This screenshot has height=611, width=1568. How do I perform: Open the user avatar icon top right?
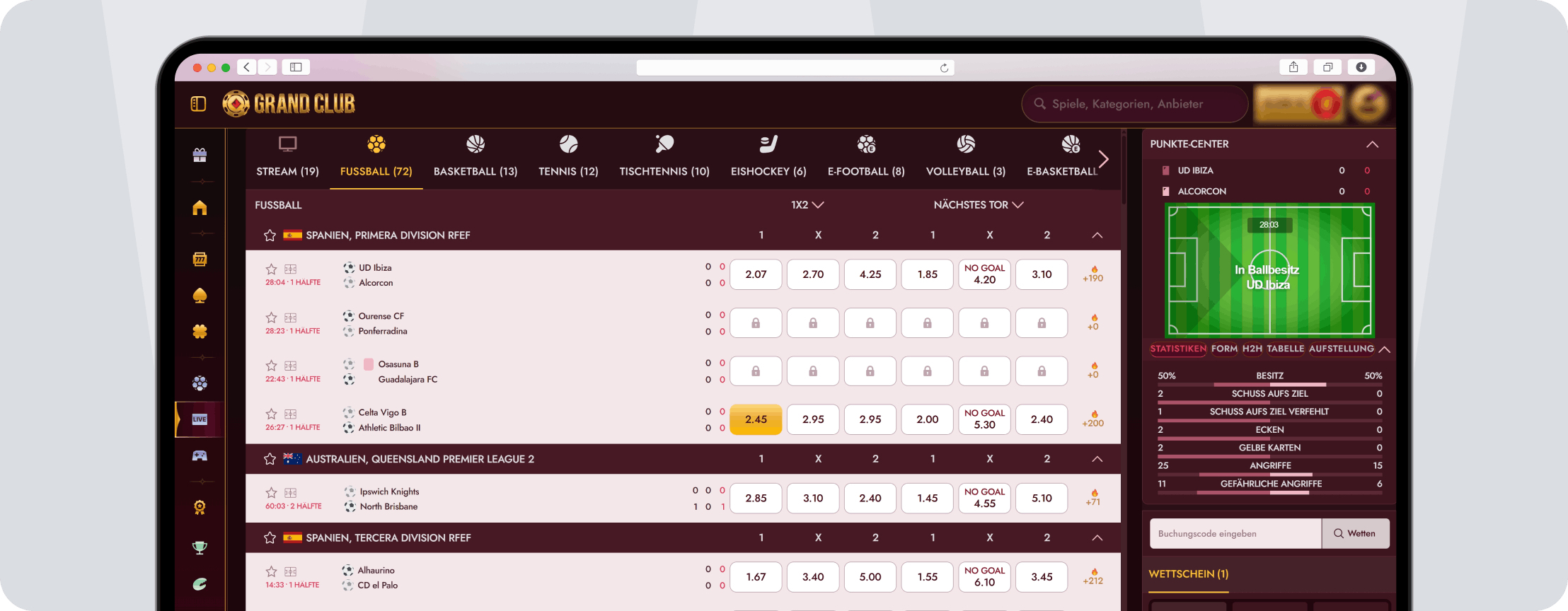pyautogui.click(x=1368, y=104)
